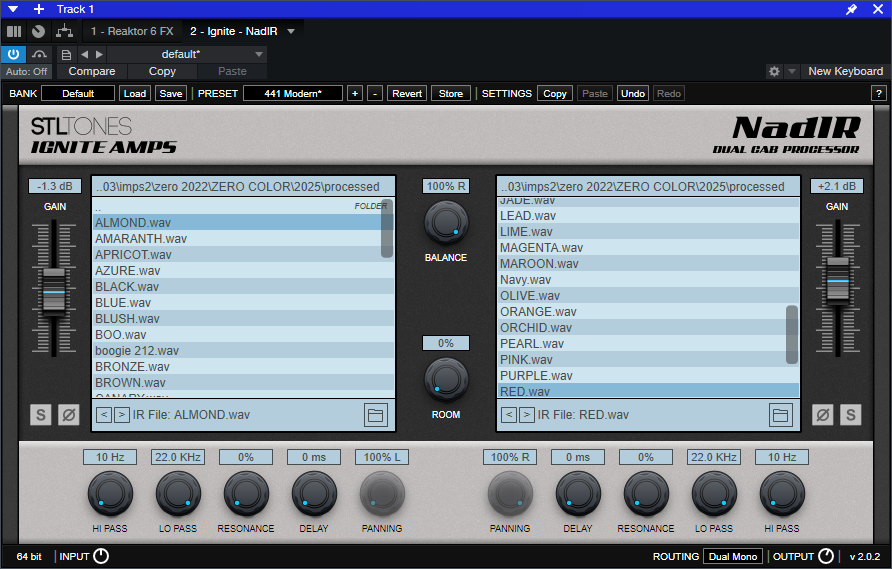
Task: Expand the plugin tab list arrow
Action: click(291, 31)
